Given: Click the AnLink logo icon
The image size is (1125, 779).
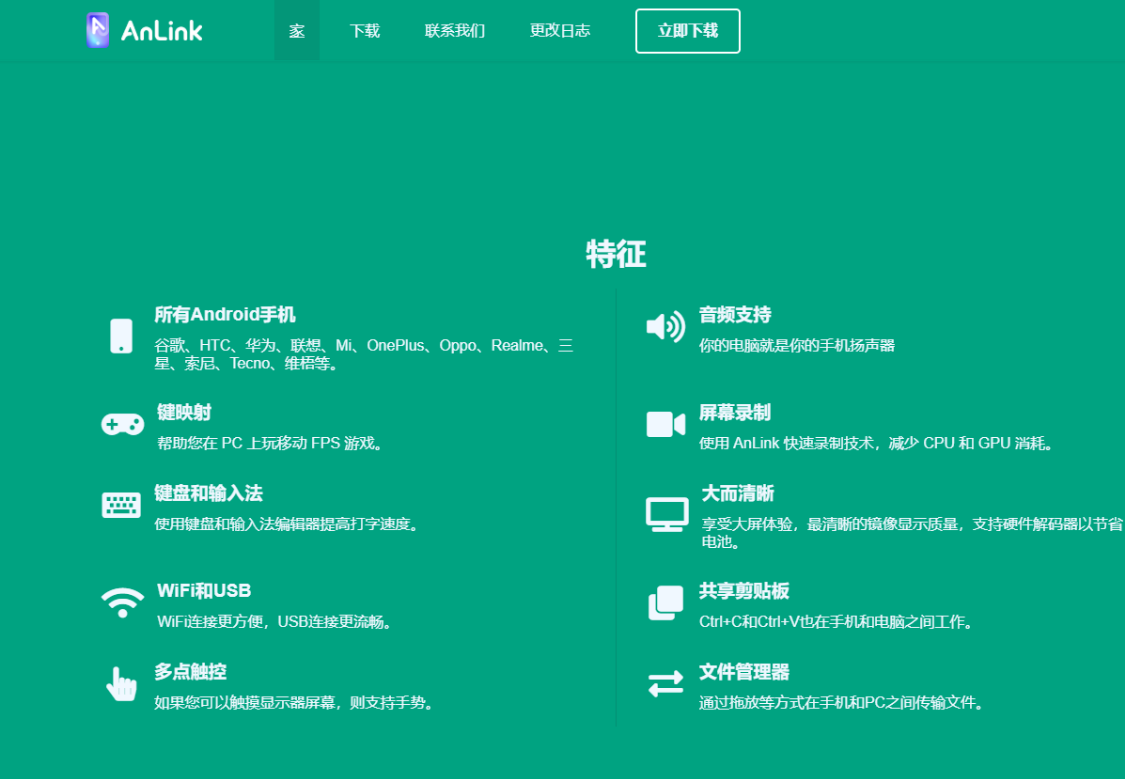Looking at the screenshot, I should click(98, 29).
